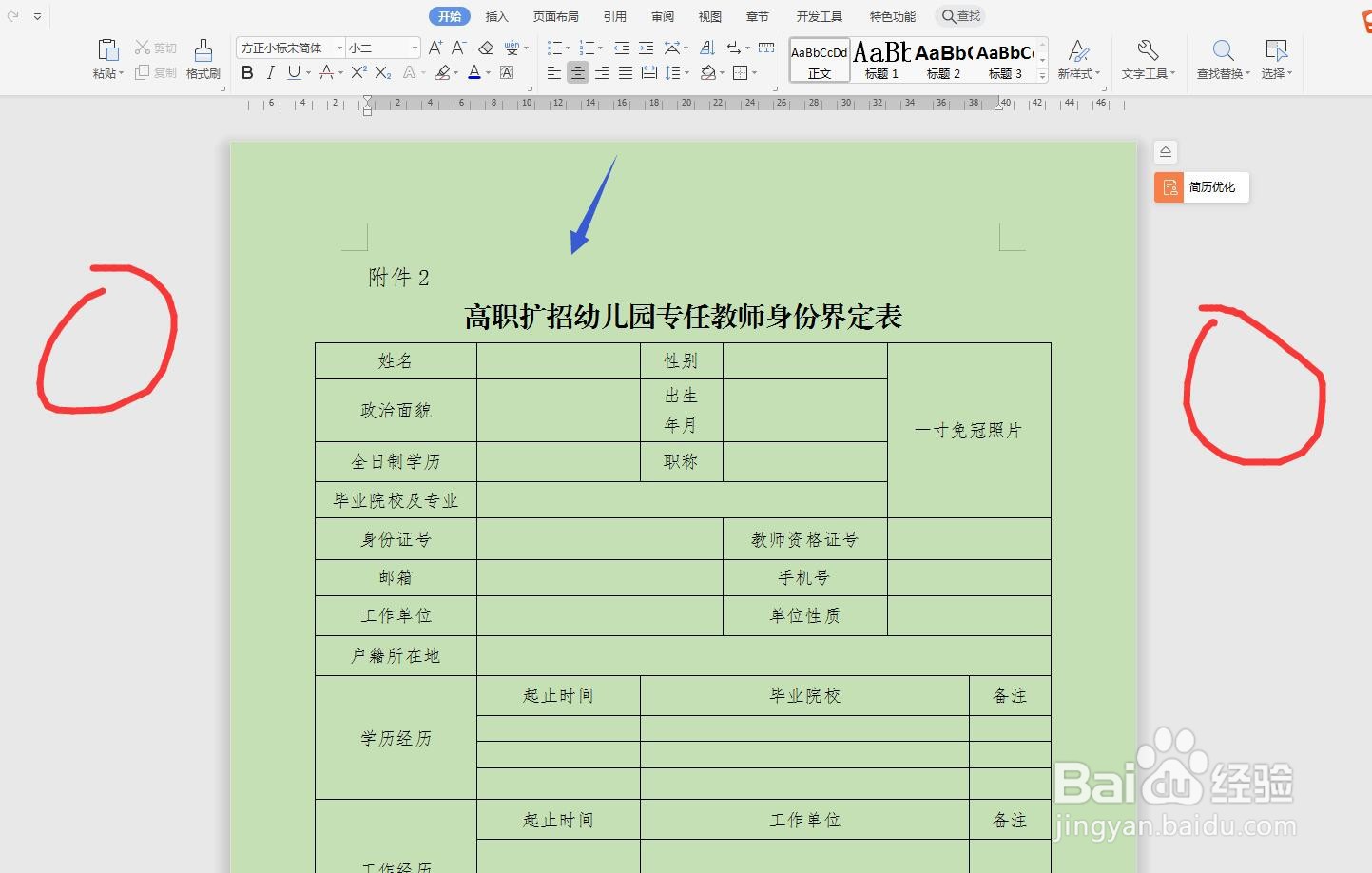The width and height of the screenshot is (1372, 873).
Task: Activate the Format Painter (格式刷) brush
Action: pyautogui.click(x=203, y=50)
